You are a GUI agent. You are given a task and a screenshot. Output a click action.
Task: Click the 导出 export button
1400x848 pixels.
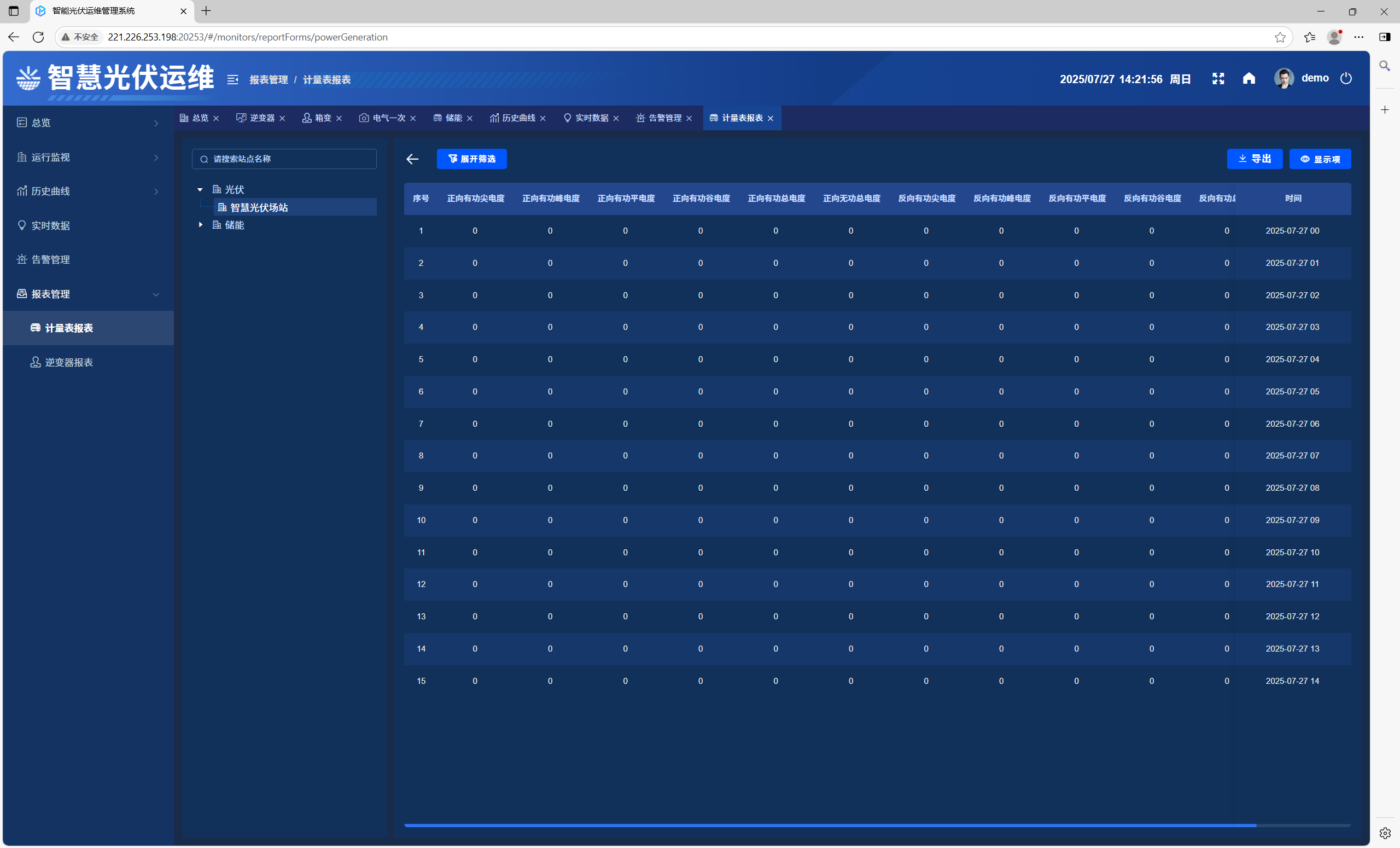pyautogui.click(x=1254, y=159)
